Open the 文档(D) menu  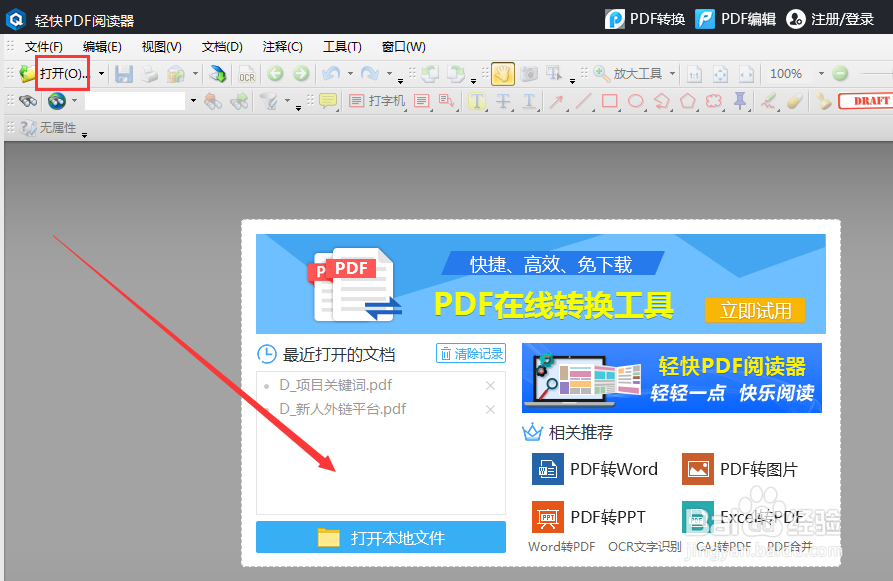pos(222,47)
